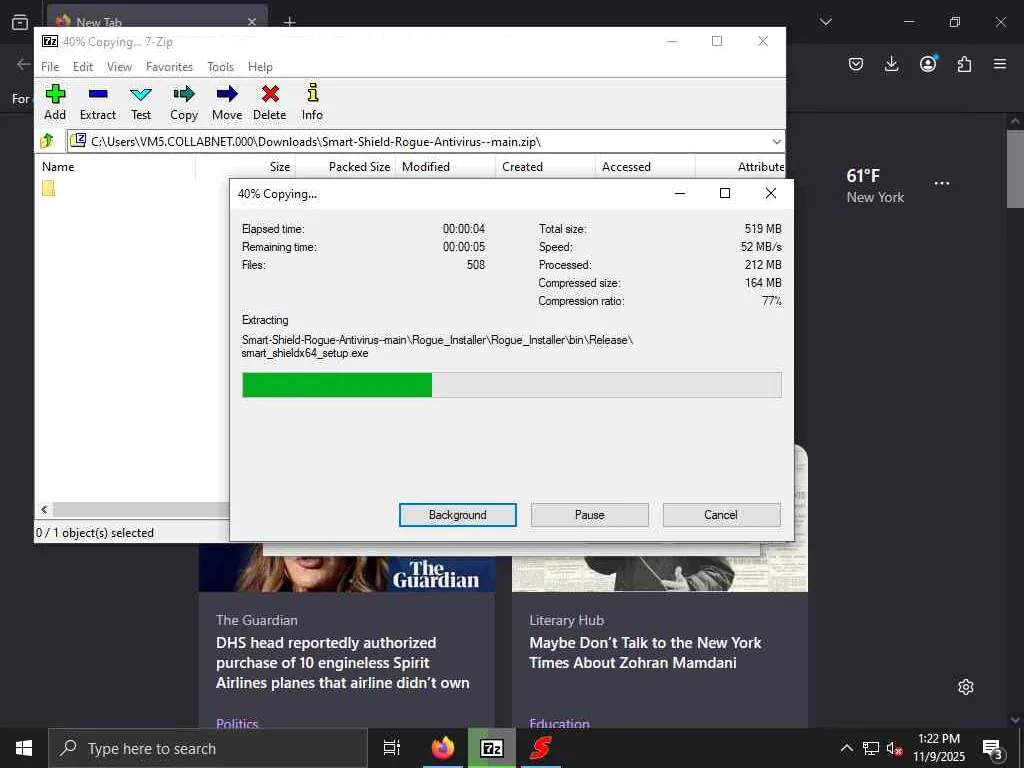Image resolution: width=1024 pixels, height=768 pixels.
Task: Open new tab page settings gear
Action: (x=966, y=687)
